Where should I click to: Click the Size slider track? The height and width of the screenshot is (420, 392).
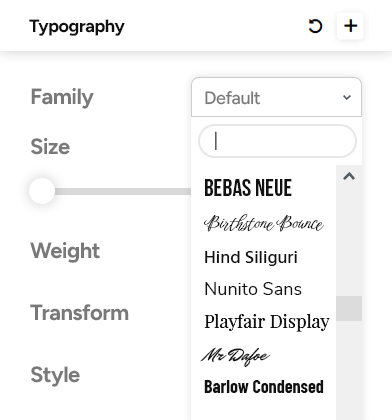tap(123, 191)
